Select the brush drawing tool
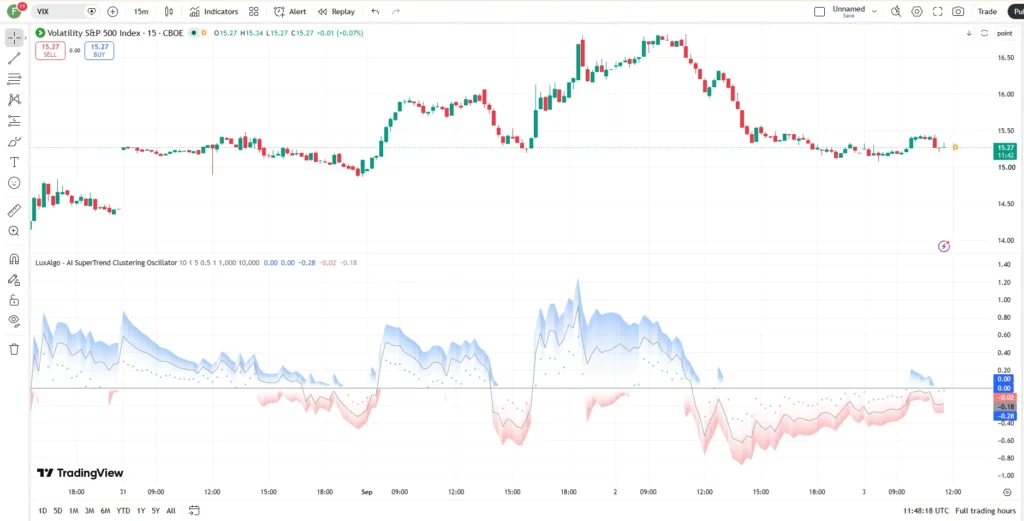The image size is (1024, 521). pyautogui.click(x=14, y=142)
